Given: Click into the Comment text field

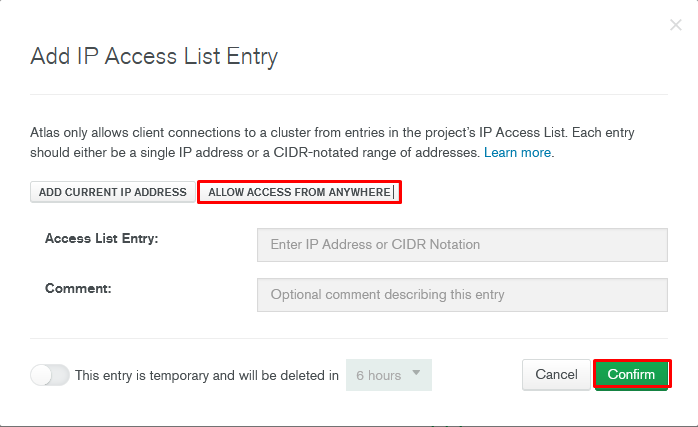Looking at the screenshot, I should pos(461,295).
